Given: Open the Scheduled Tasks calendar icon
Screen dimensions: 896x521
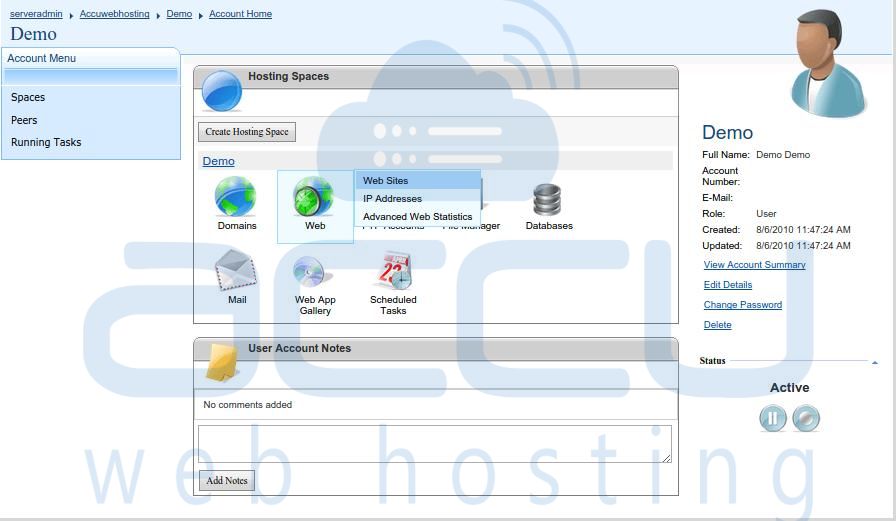Looking at the screenshot, I should tap(394, 270).
